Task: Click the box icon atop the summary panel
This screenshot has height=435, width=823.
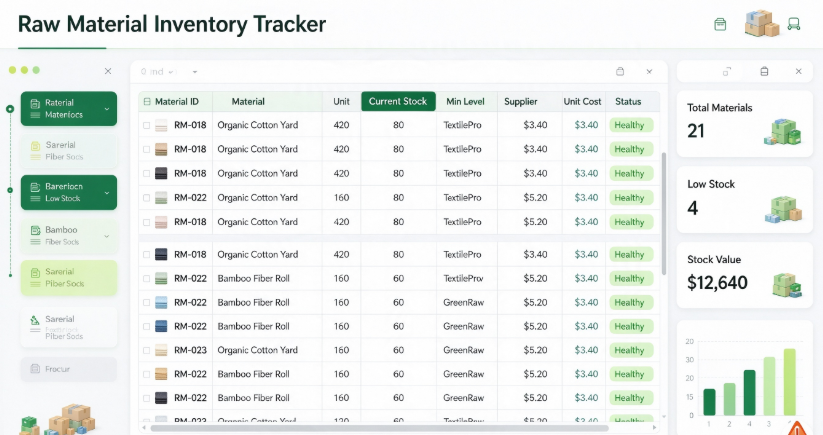Action: point(764,71)
